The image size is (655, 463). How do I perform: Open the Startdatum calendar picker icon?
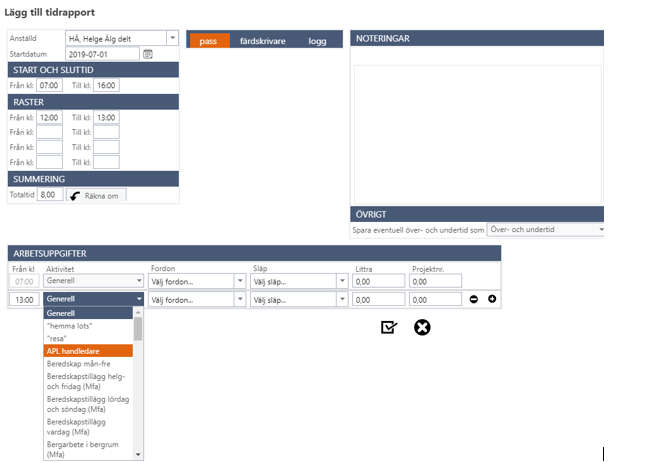(x=148, y=54)
